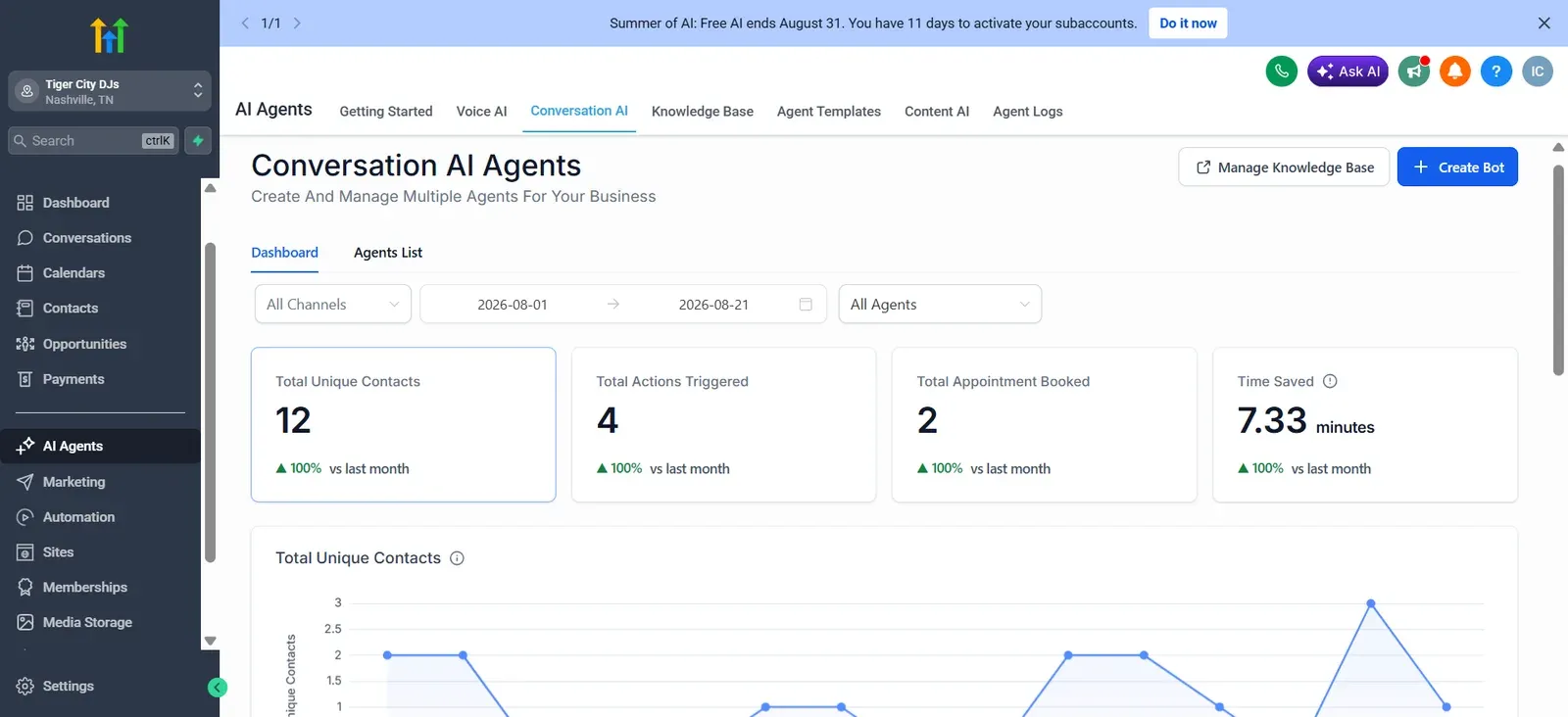Viewport: 1568px width, 717px height.
Task: Switch to the Voice AI tab
Action: pyautogui.click(x=481, y=112)
